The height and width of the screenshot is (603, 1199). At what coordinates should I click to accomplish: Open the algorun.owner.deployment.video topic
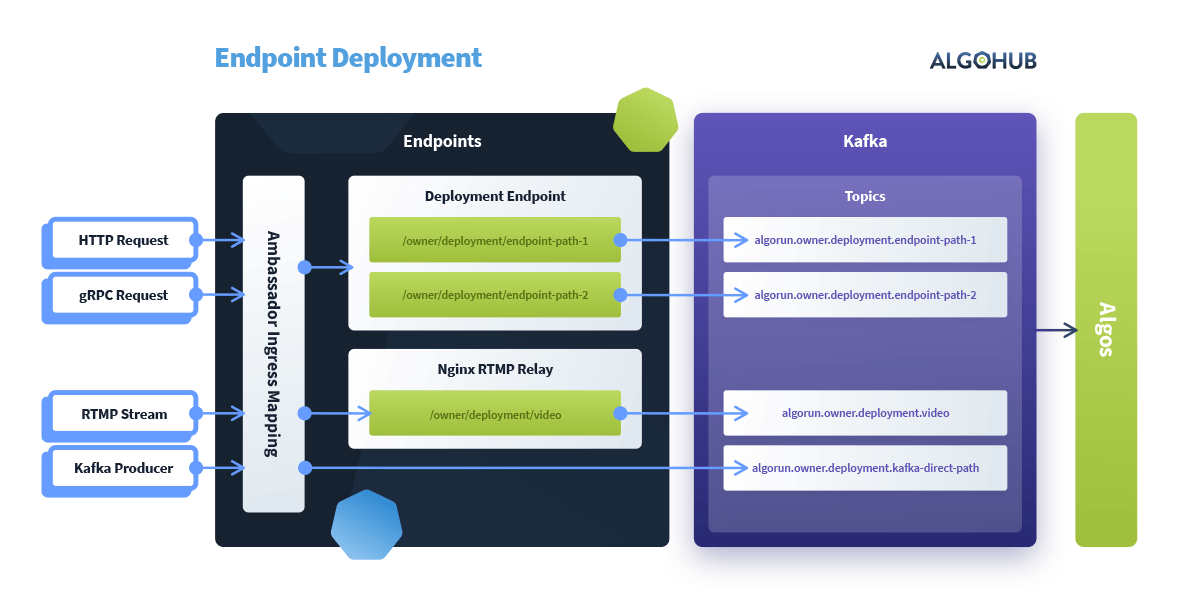click(x=864, y=412)
